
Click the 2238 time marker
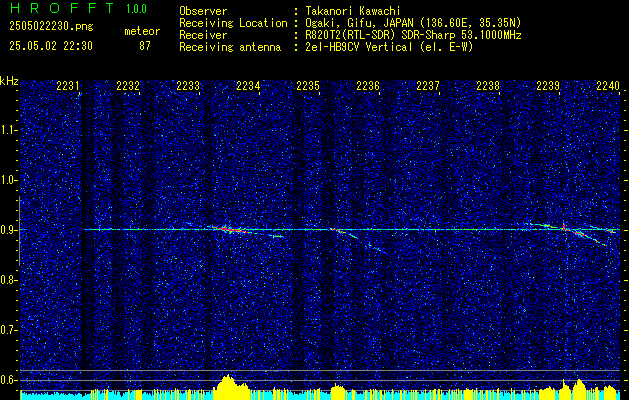click(488, 85)
